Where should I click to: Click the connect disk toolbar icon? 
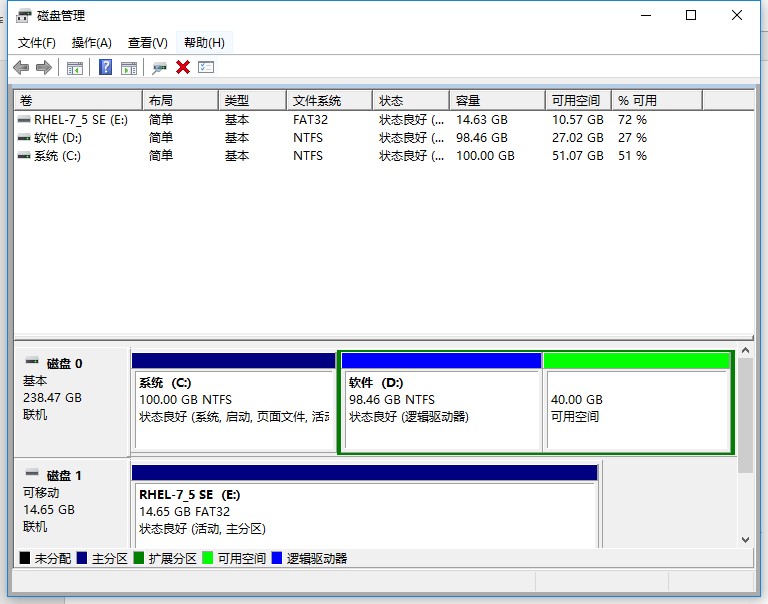[x=159, y=67]
